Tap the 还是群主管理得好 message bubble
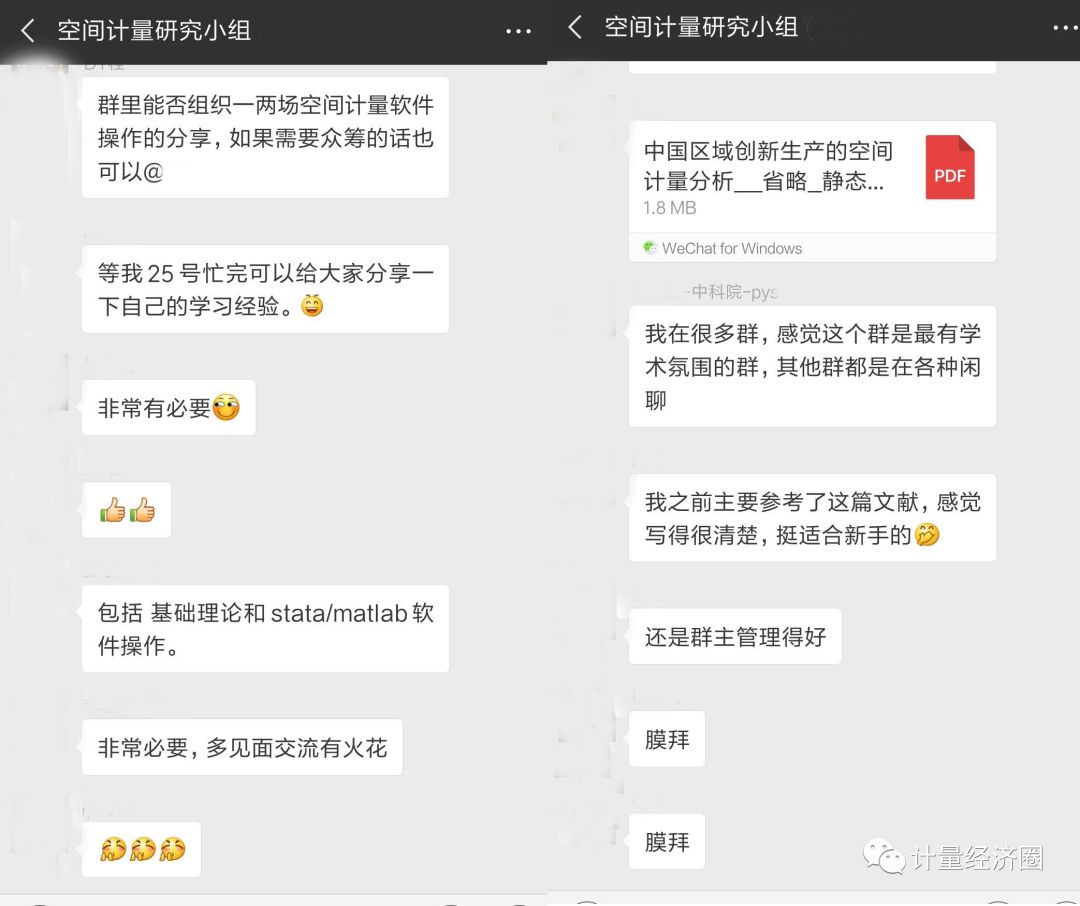The width and height of the screenshot is (1080, 906). coord(735,637)
